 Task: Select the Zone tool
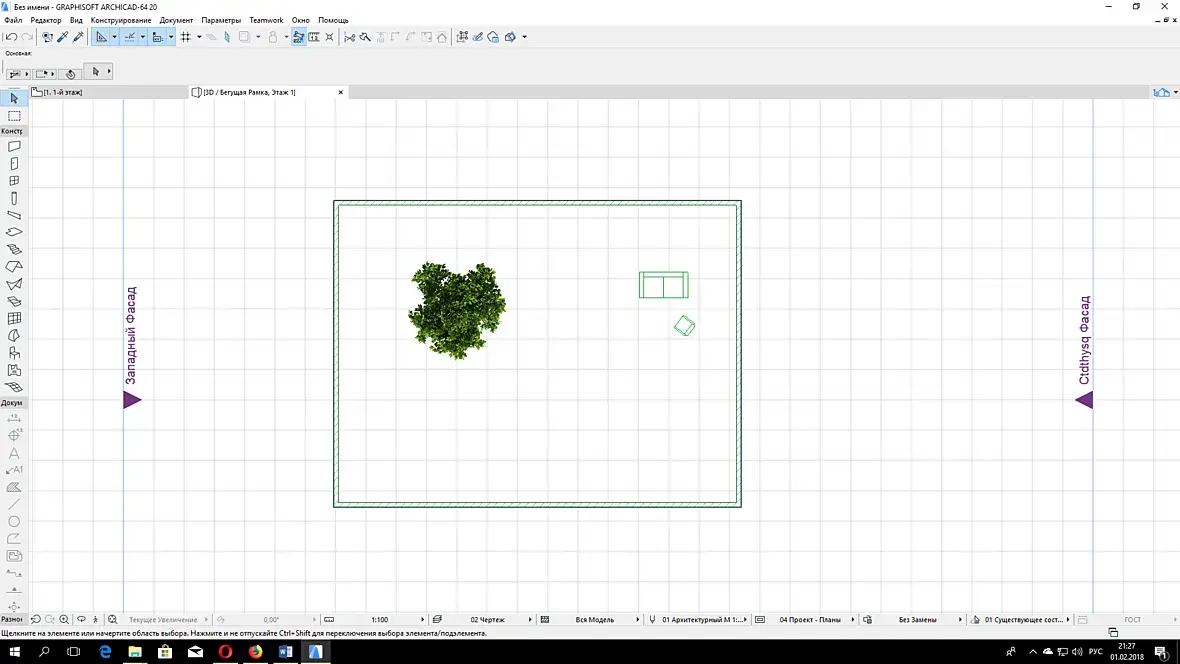point(14,370)
